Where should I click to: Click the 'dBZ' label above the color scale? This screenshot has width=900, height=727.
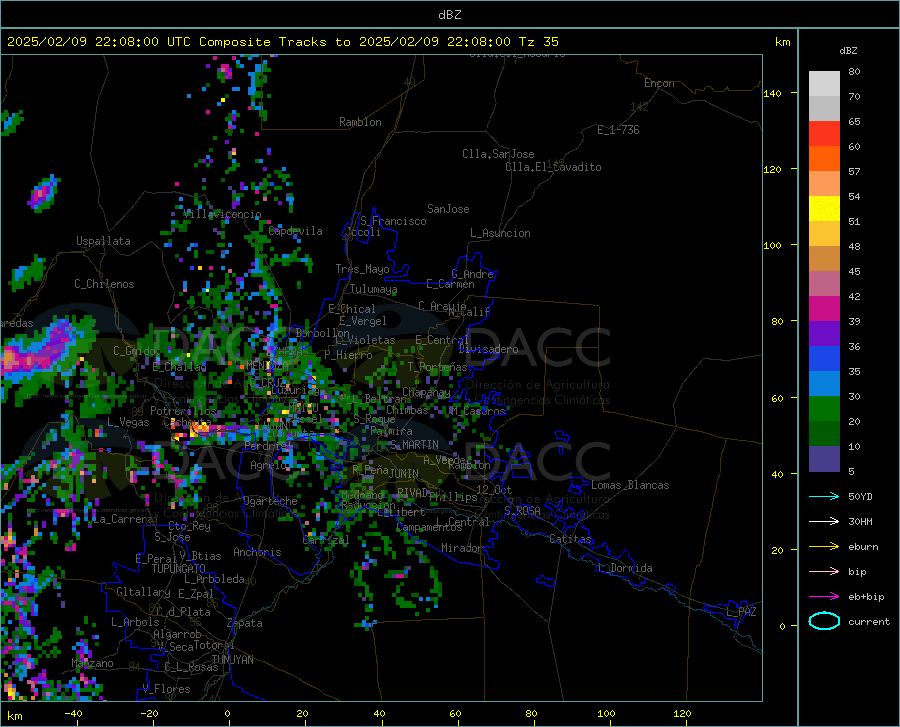(x=848, y=50)
